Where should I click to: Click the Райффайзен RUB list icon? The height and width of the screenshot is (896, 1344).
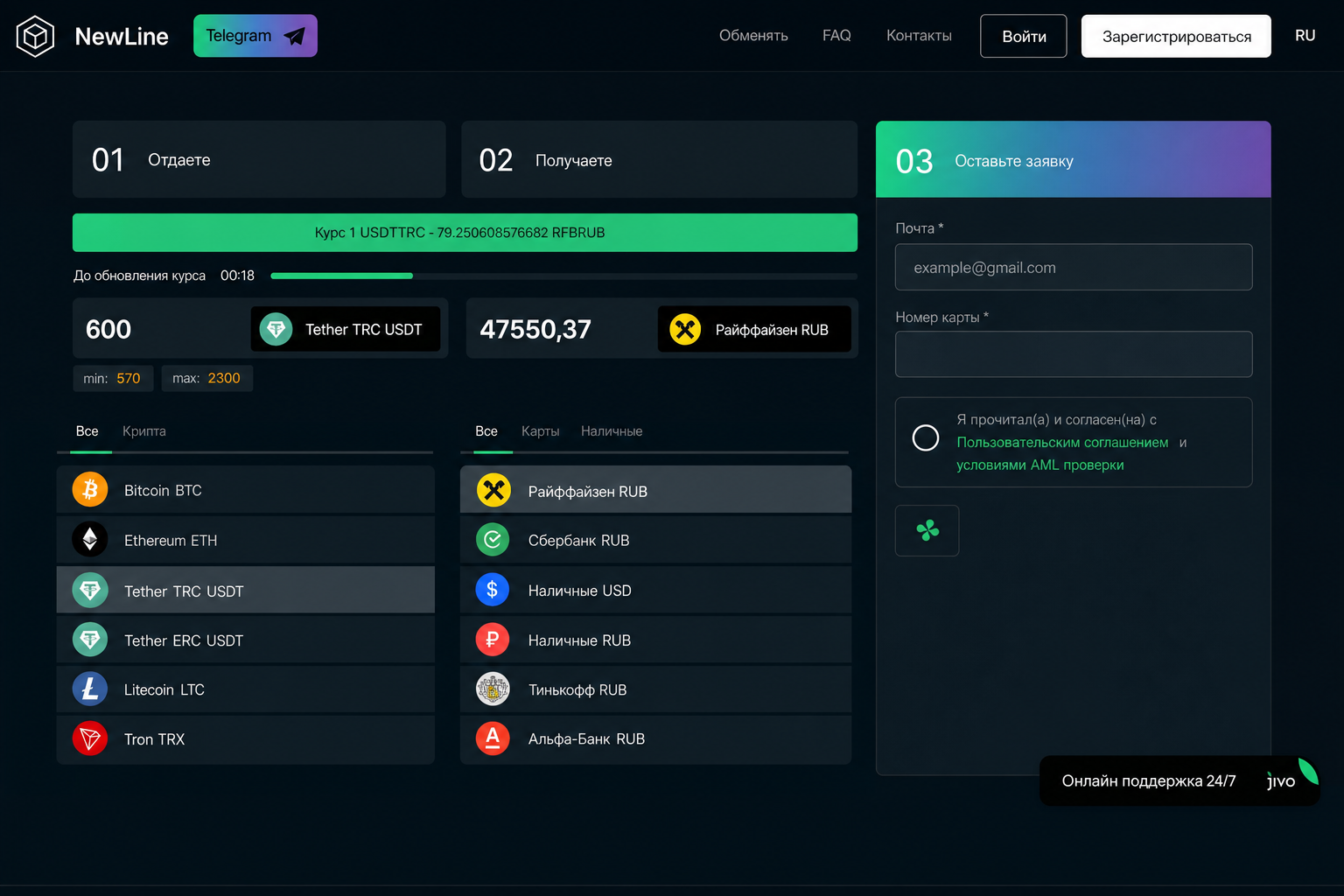(493, 491)
